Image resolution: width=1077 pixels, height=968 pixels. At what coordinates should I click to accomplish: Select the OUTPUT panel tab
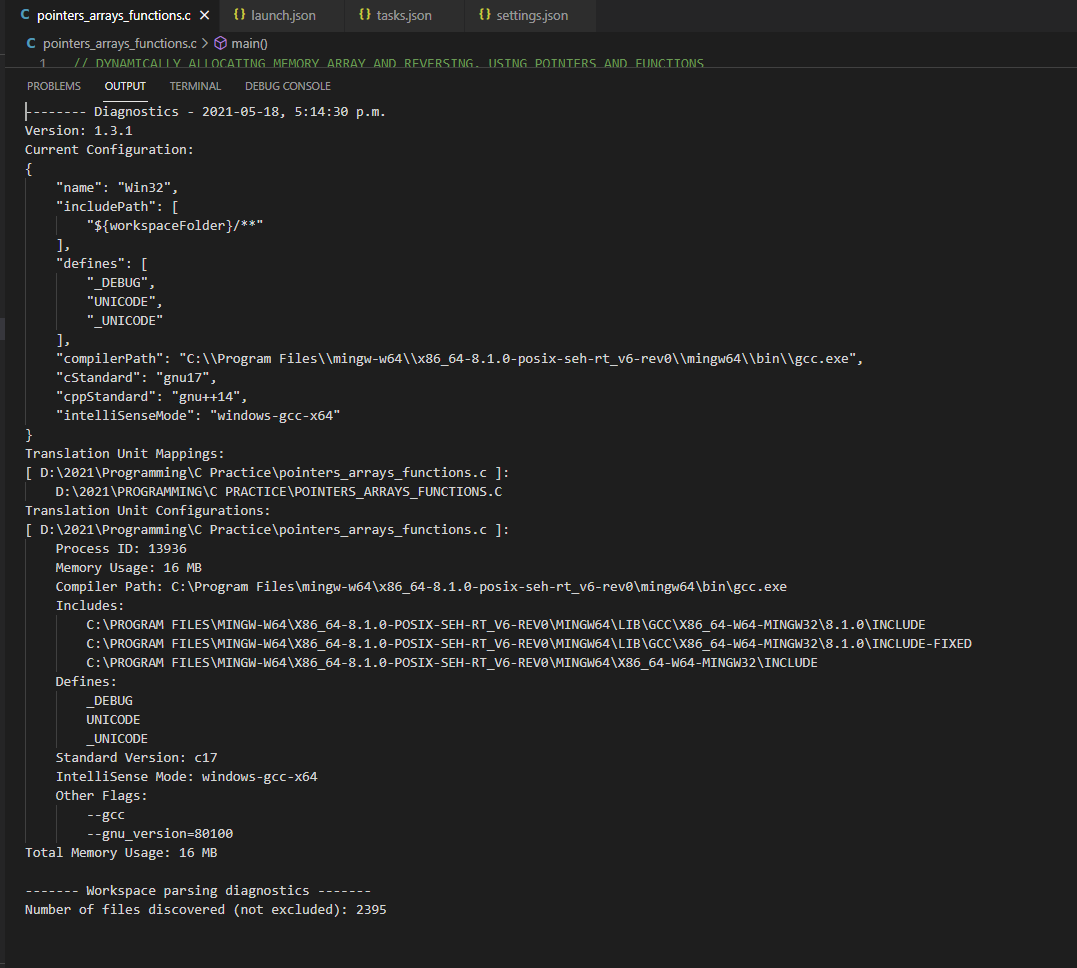pyautogui.click(x=124, y=86)
